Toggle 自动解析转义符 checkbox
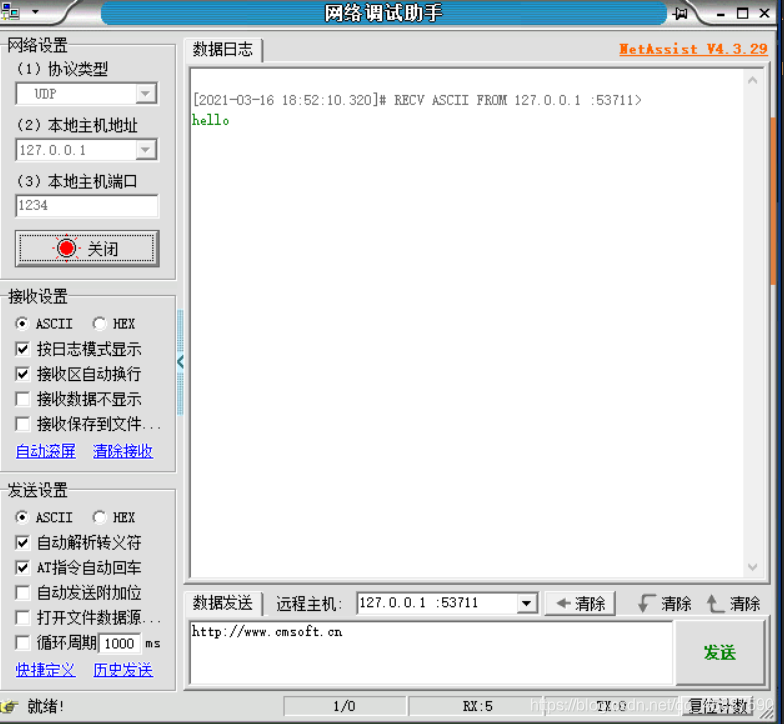Image resolution: width=784 pixels, height=724 pixels. pyautogui.click(x=22, y=542)
